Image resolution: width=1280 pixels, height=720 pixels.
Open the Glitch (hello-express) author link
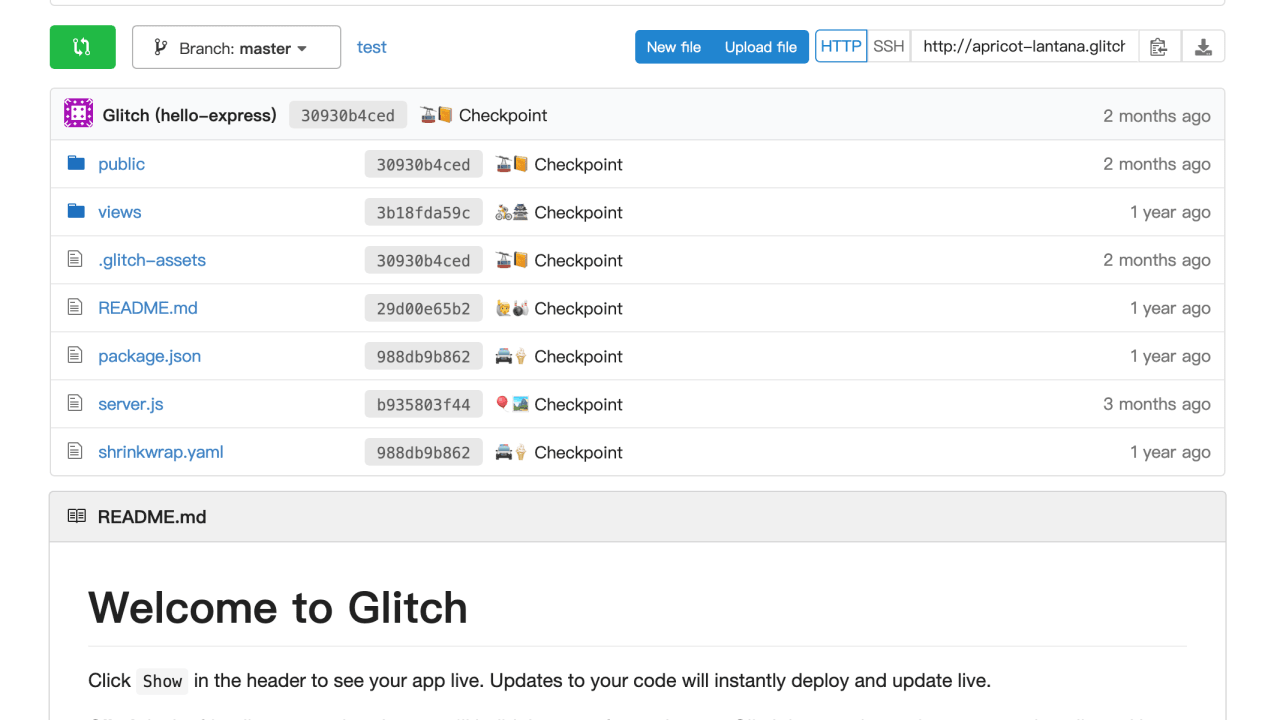[190, 115]
